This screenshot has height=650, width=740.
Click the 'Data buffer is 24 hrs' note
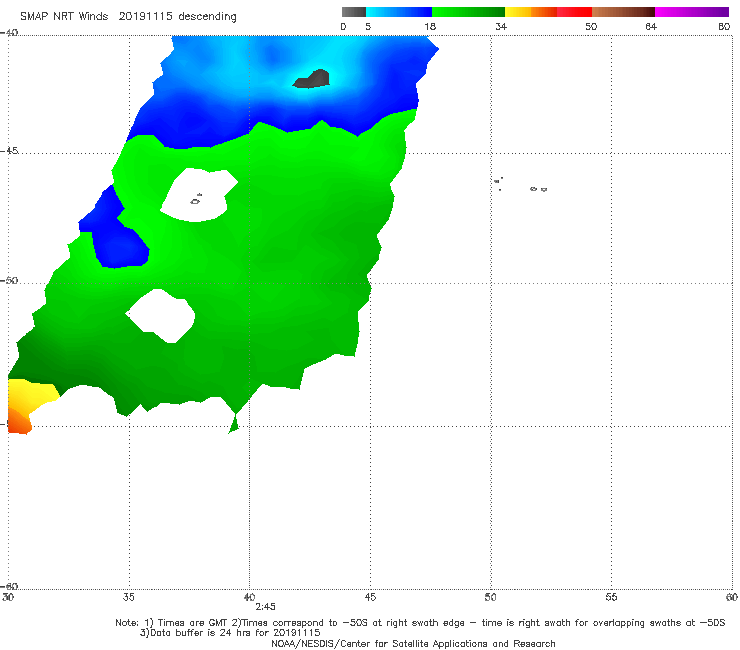point(230,633)
